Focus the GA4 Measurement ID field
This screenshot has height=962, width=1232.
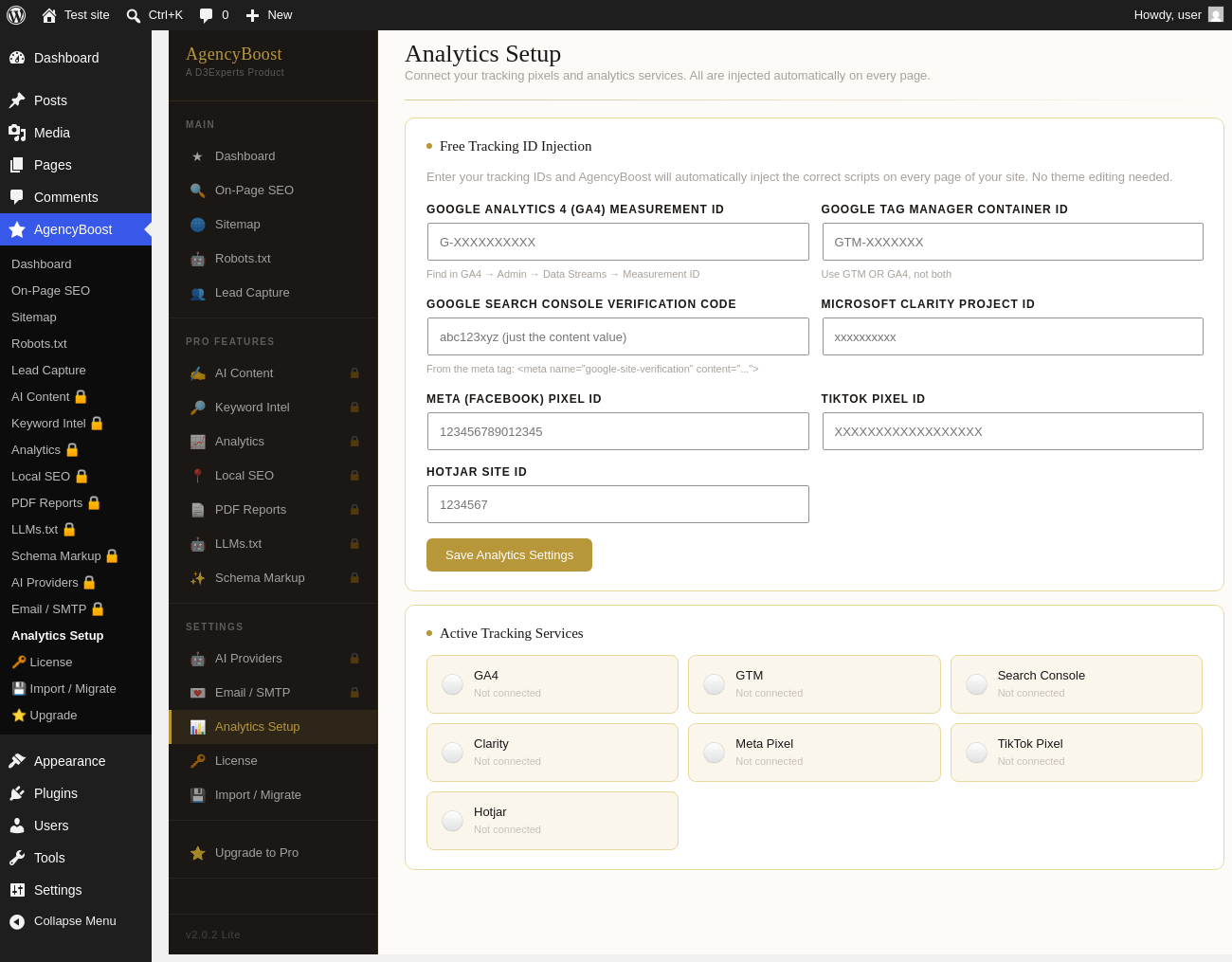pos(618,242)
